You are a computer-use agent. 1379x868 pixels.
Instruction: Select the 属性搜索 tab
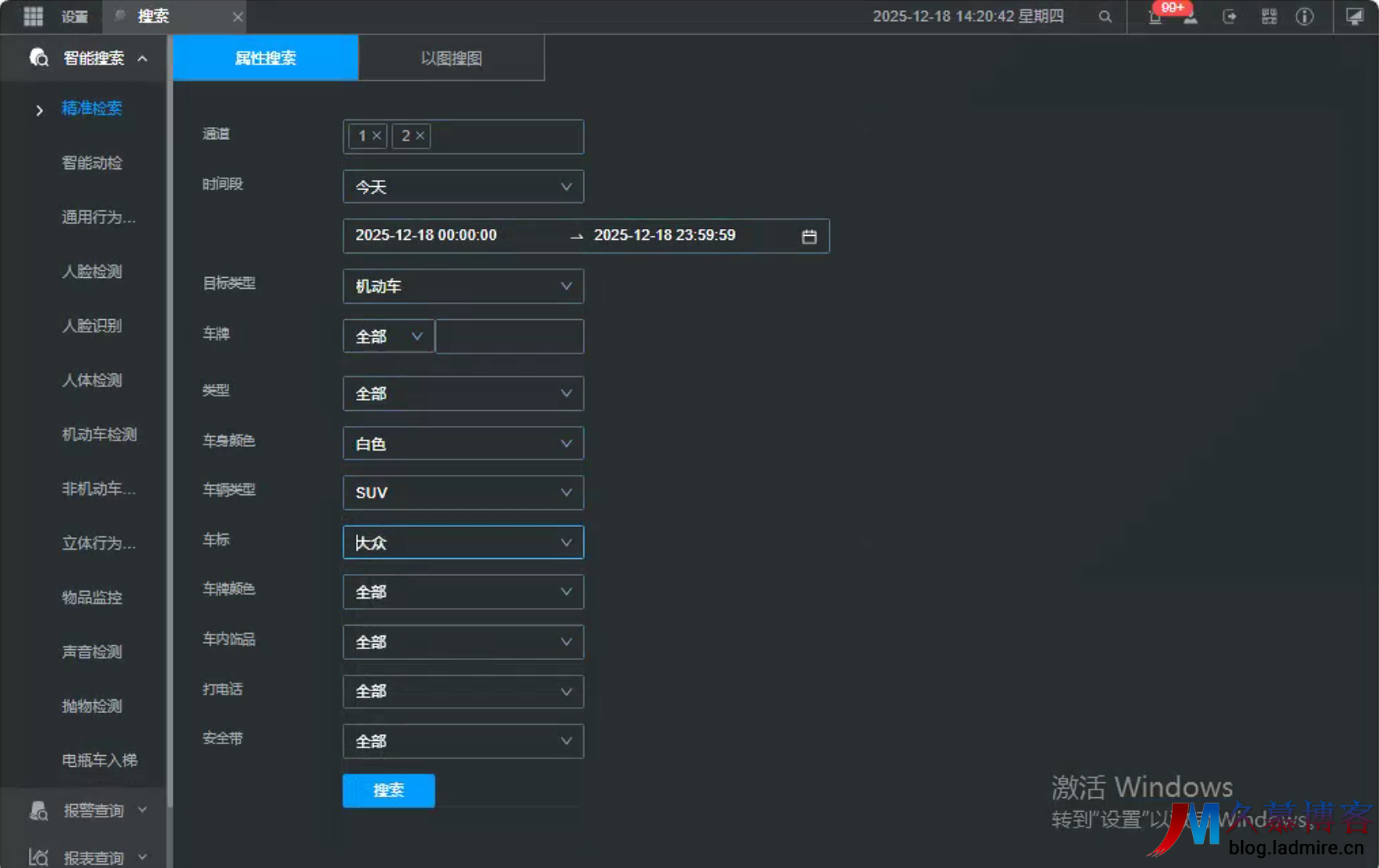point(266,58)
